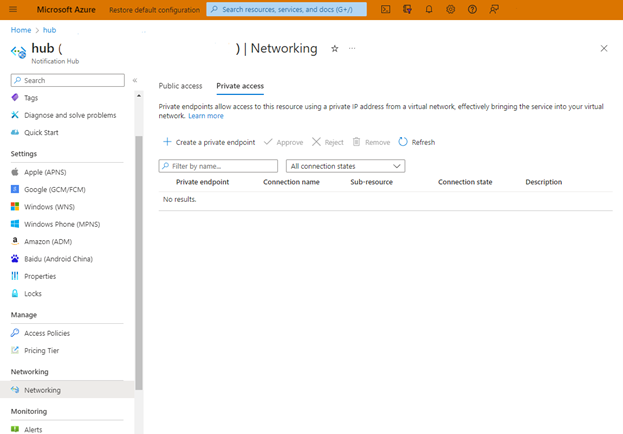Expand the All connection states dropdown
The width and height of the screenshot is (623, 434).
pyautogui.click(x=345, y=166)
